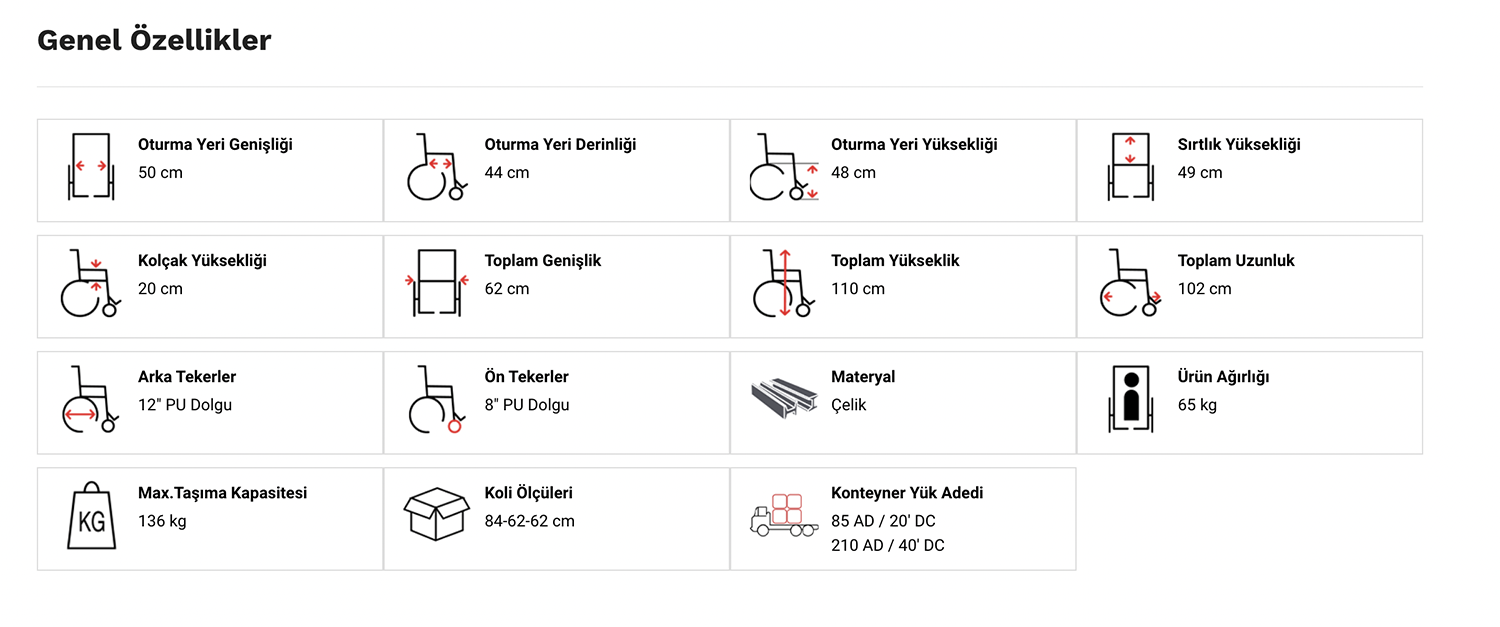Click the 84-62-62 cm box dimensions text
The image size is (1500, 627).
click(530, 521)
